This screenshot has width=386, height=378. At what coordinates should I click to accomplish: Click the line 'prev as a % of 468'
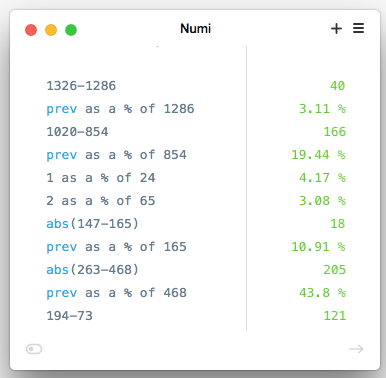click(x=116, y=293)
